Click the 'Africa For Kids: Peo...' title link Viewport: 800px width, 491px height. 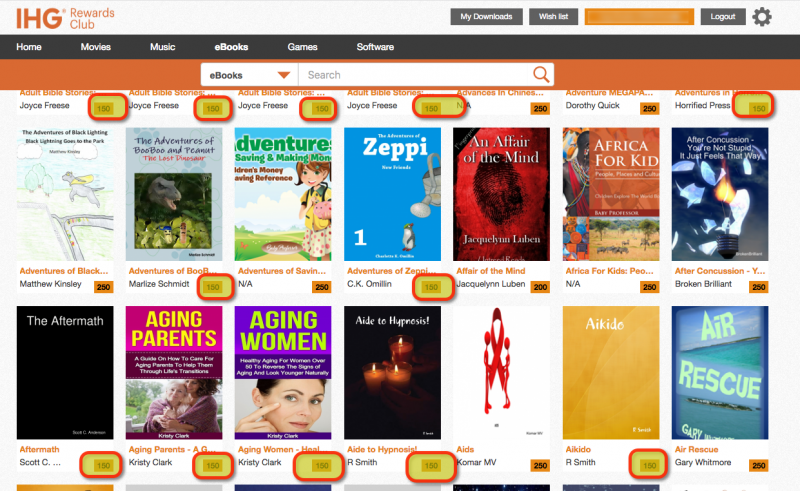click(x=610, y=271)
